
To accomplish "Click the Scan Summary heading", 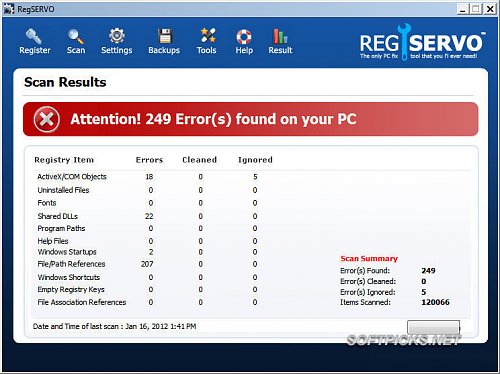I will point(369,258).
